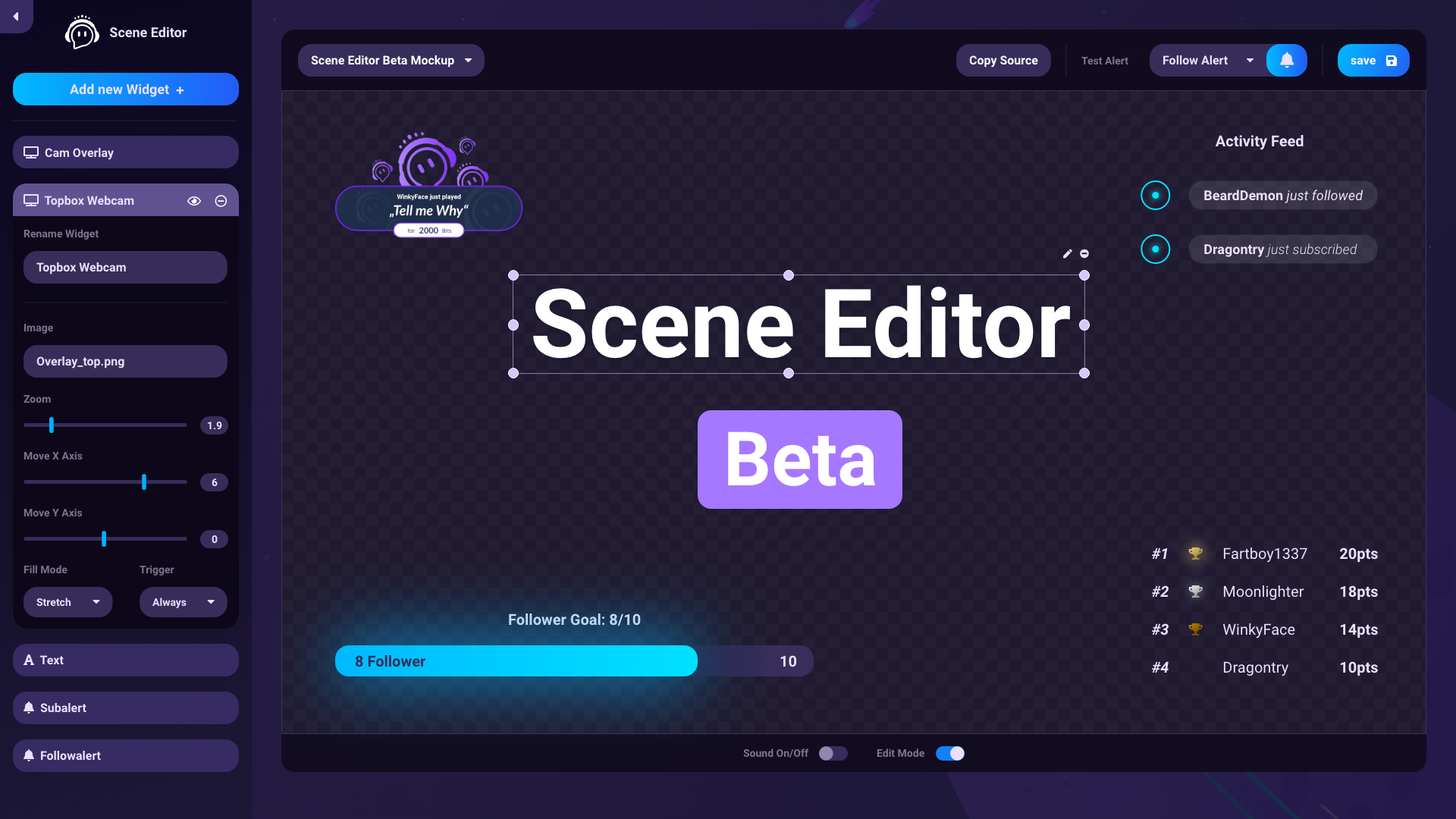Drag the Zoom slider to adjust value
The image size is (1456, 819).
coord(51,425)
